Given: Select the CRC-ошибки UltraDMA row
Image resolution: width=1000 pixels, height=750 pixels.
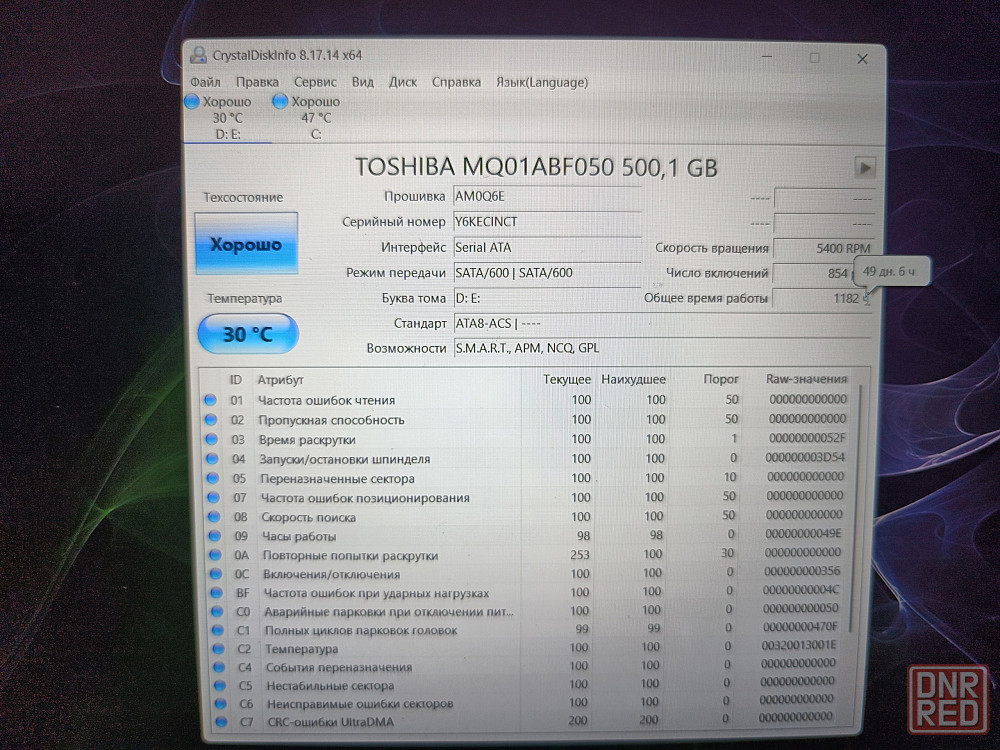Looking at the screenshot, I should 528,721.
